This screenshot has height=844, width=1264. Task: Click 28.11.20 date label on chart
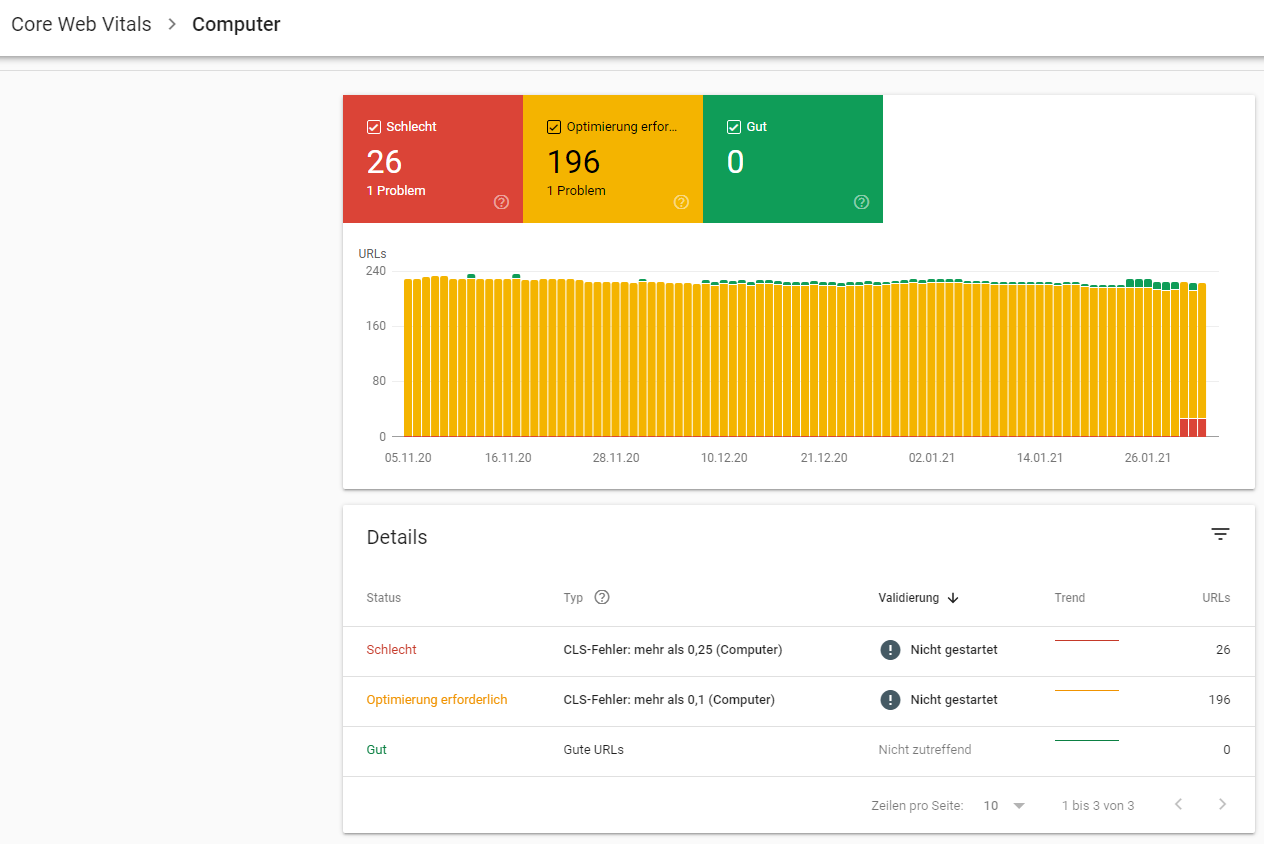pos(616,458)
